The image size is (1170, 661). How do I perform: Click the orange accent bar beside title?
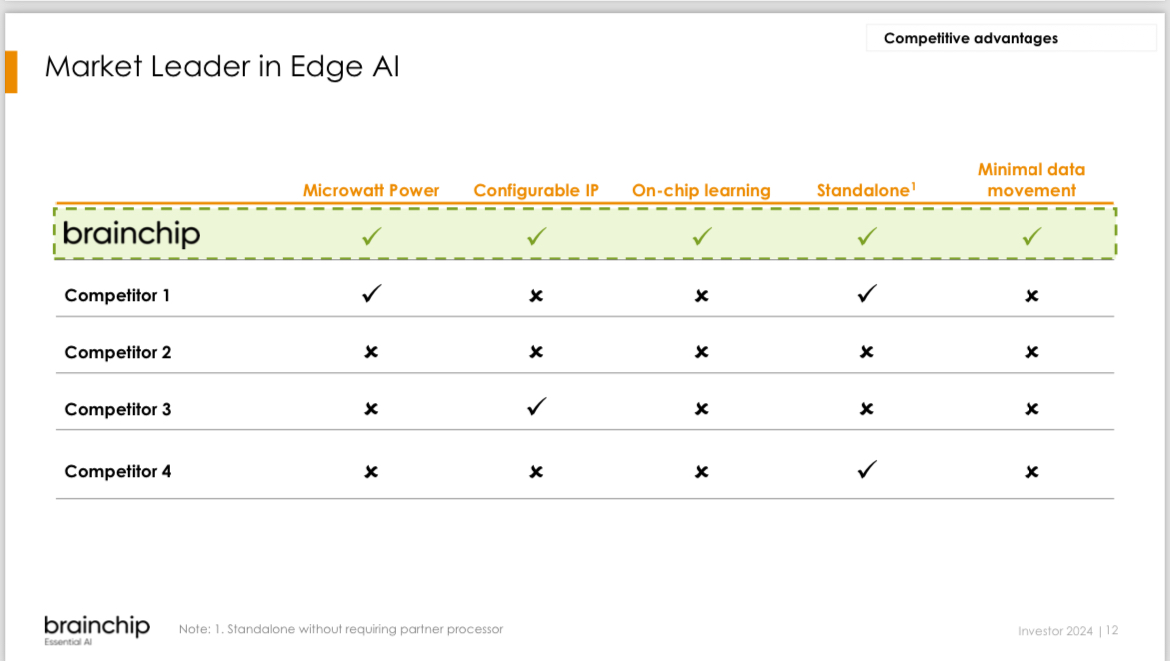click(x=11, y=71)
